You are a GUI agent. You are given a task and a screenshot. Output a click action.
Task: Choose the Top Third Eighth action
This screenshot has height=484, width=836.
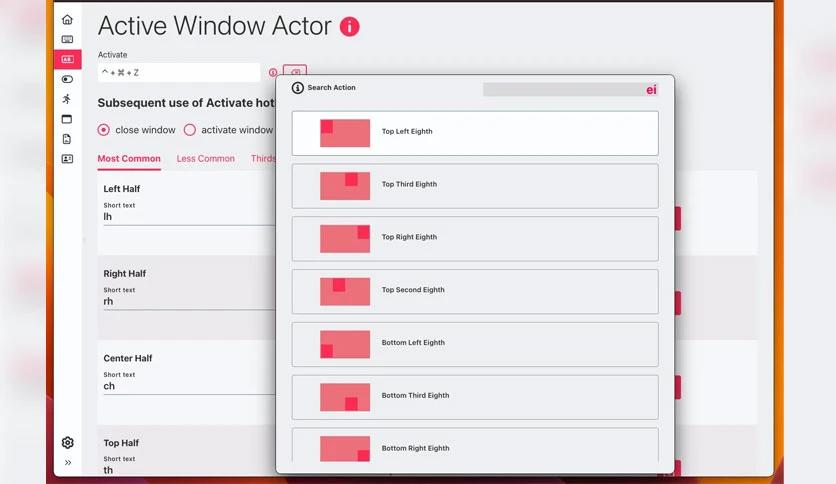click(x=475, y=186)
